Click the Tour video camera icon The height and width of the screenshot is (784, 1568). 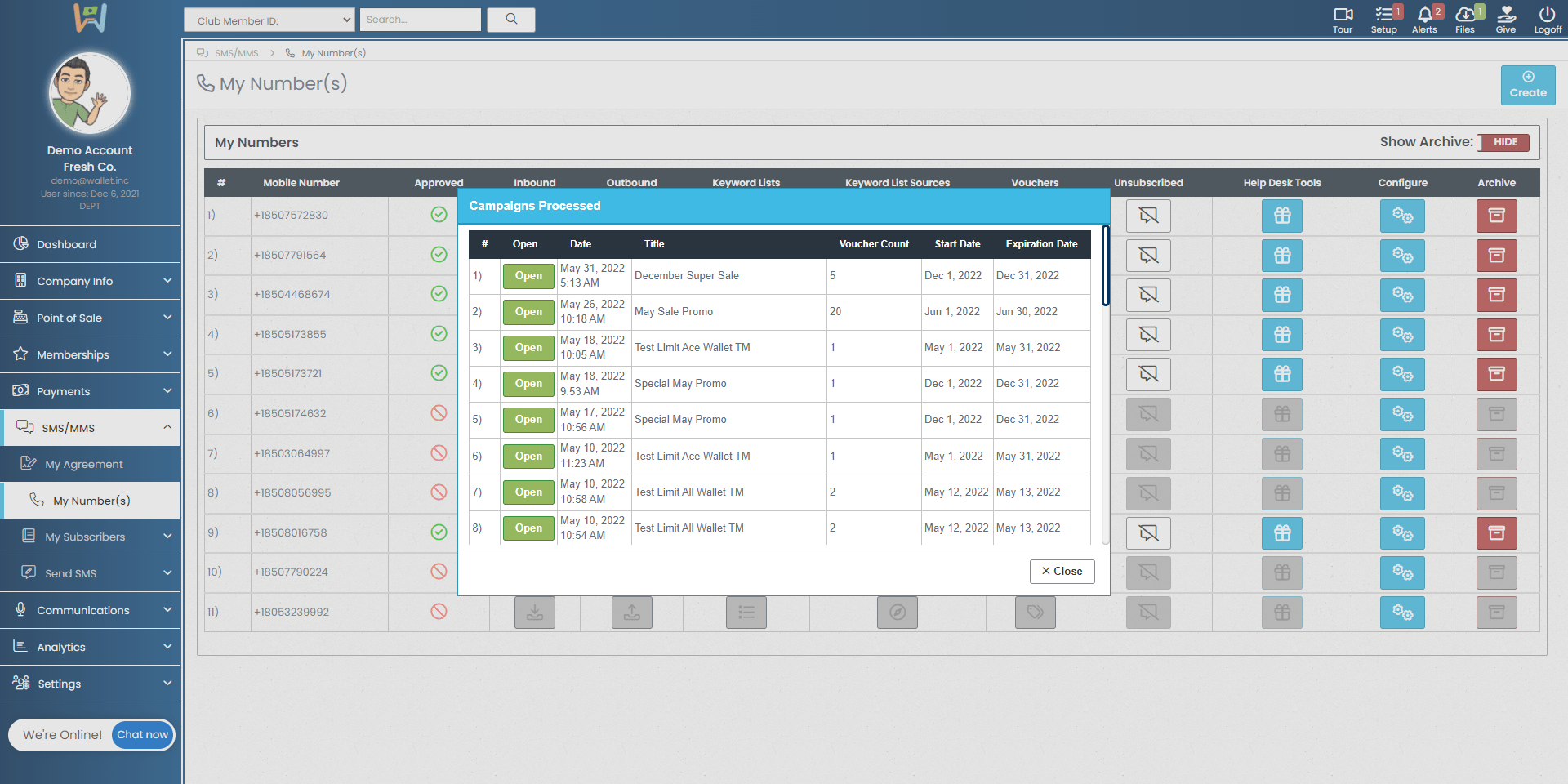click(x=1343, y=15)
